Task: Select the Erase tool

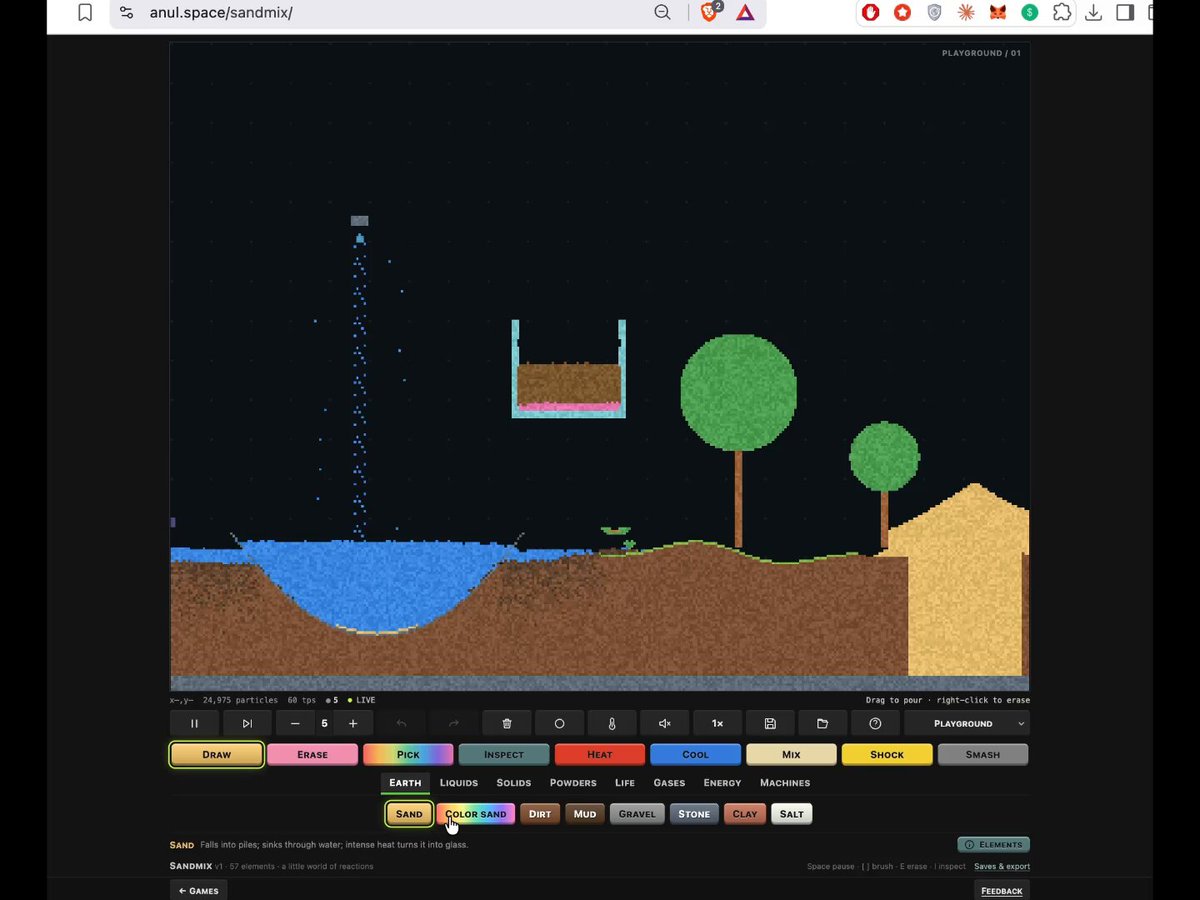Action: 312,754
